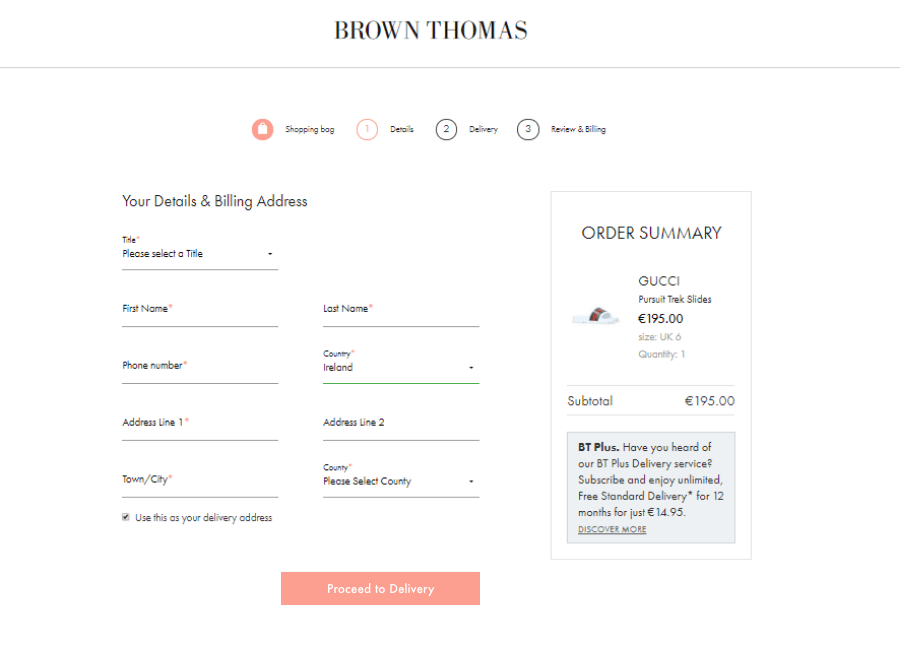Select step 1 Details circle

point(367,129)
